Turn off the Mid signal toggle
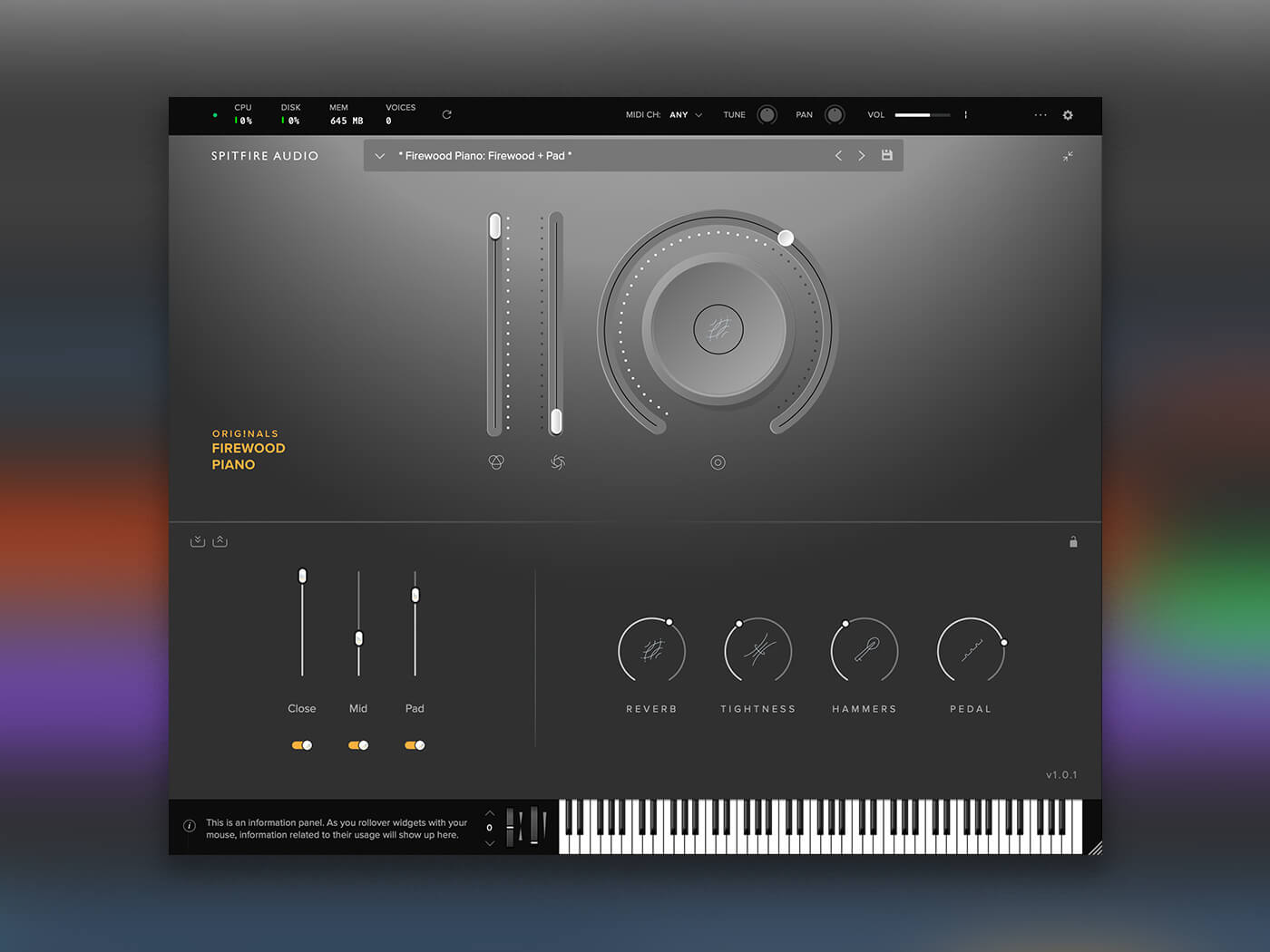Image resolution: width=1270 pixels, height=952 pixels. [x=358, y=745]
